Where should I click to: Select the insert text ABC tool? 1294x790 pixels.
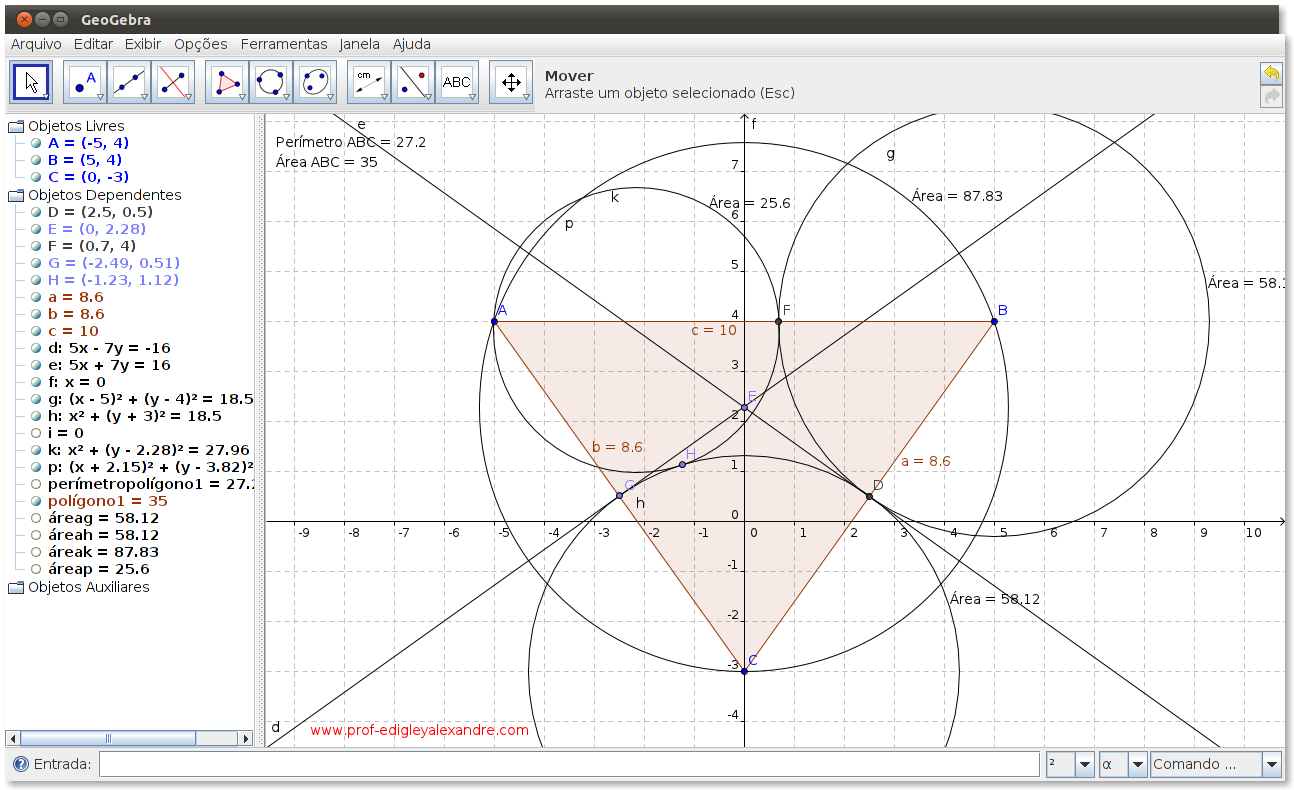coord(457,81)
